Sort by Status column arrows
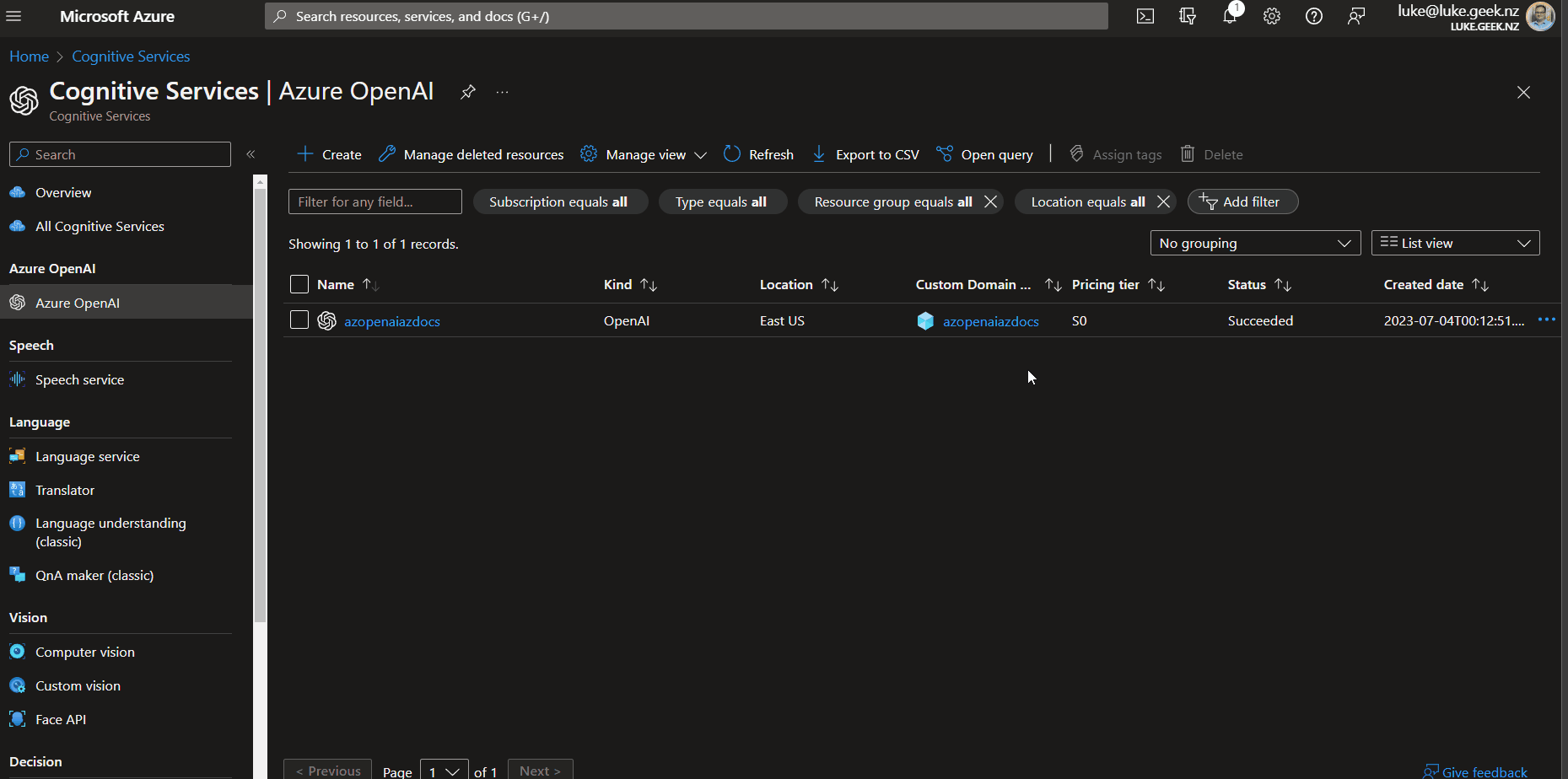 tap(1283, 285)
